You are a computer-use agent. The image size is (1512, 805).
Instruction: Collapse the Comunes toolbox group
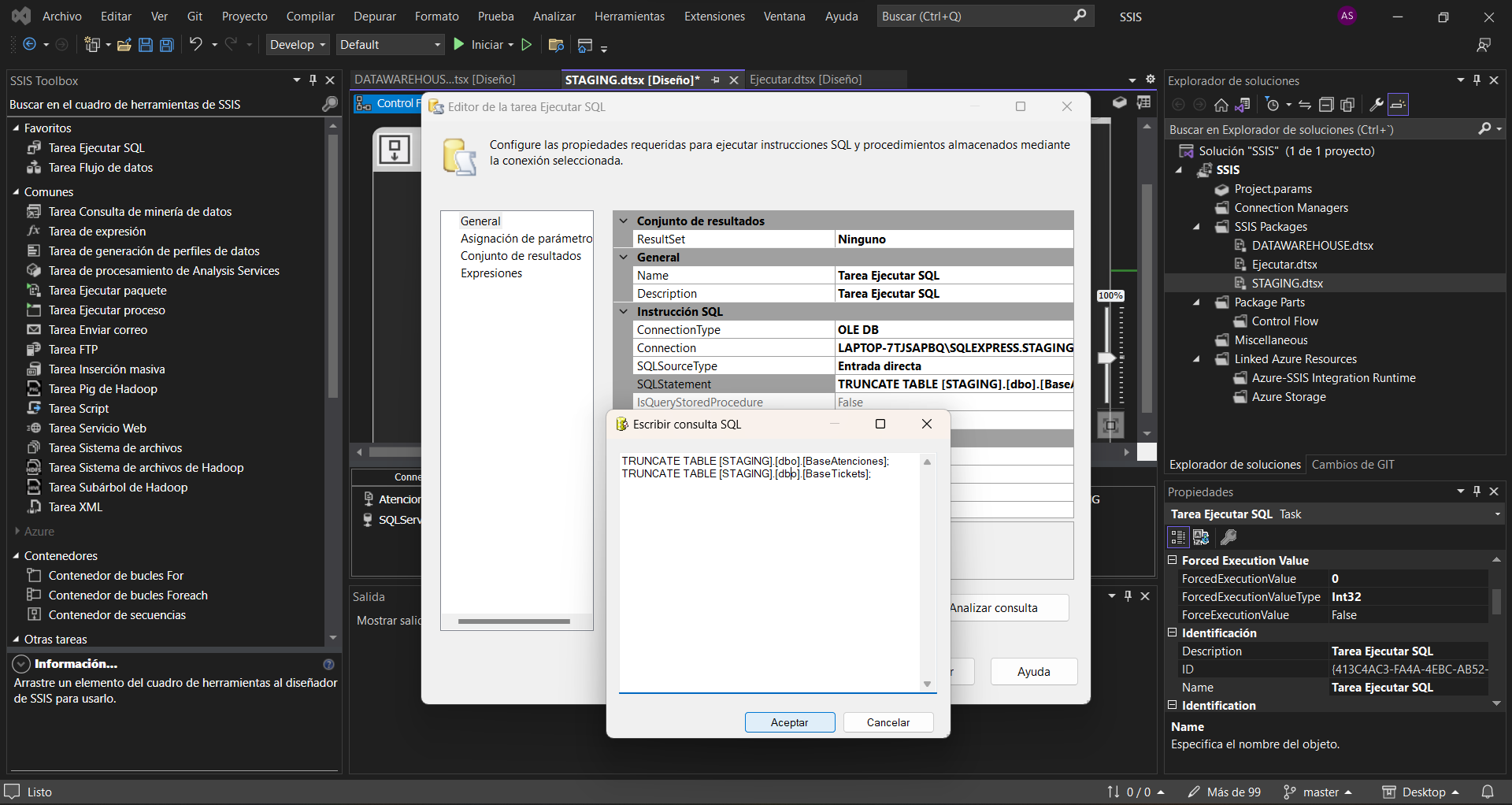pyautogui.click(x=16, y=192)
